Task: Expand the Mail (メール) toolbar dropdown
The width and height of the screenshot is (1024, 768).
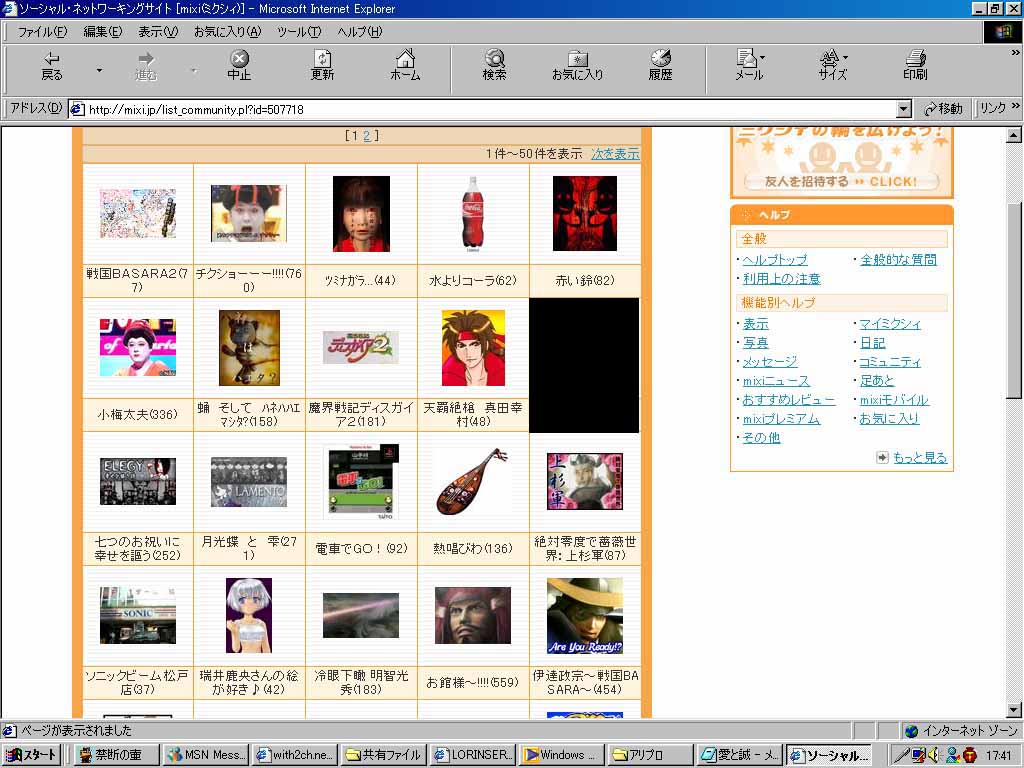Action: (x=763, y=57)
